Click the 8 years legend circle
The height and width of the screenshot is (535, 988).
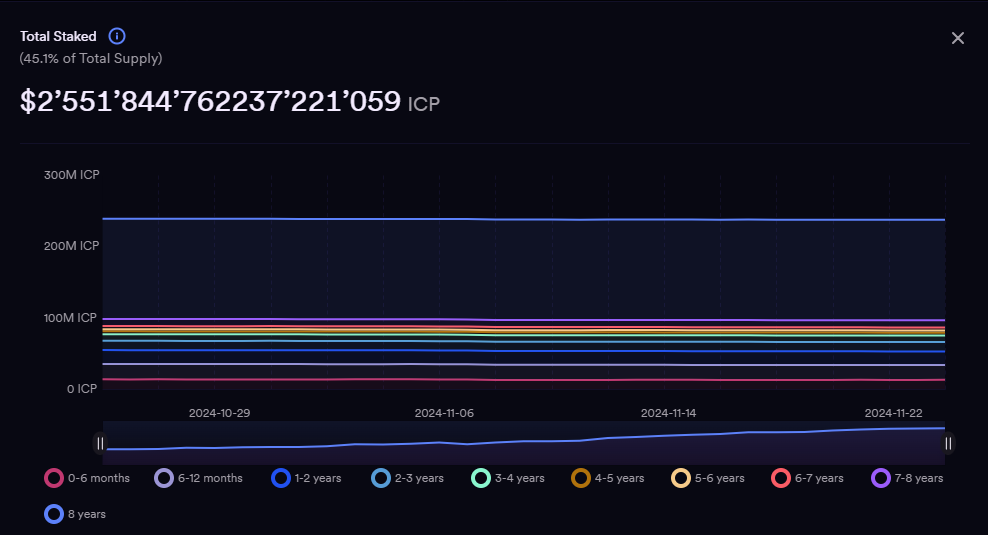55,514
